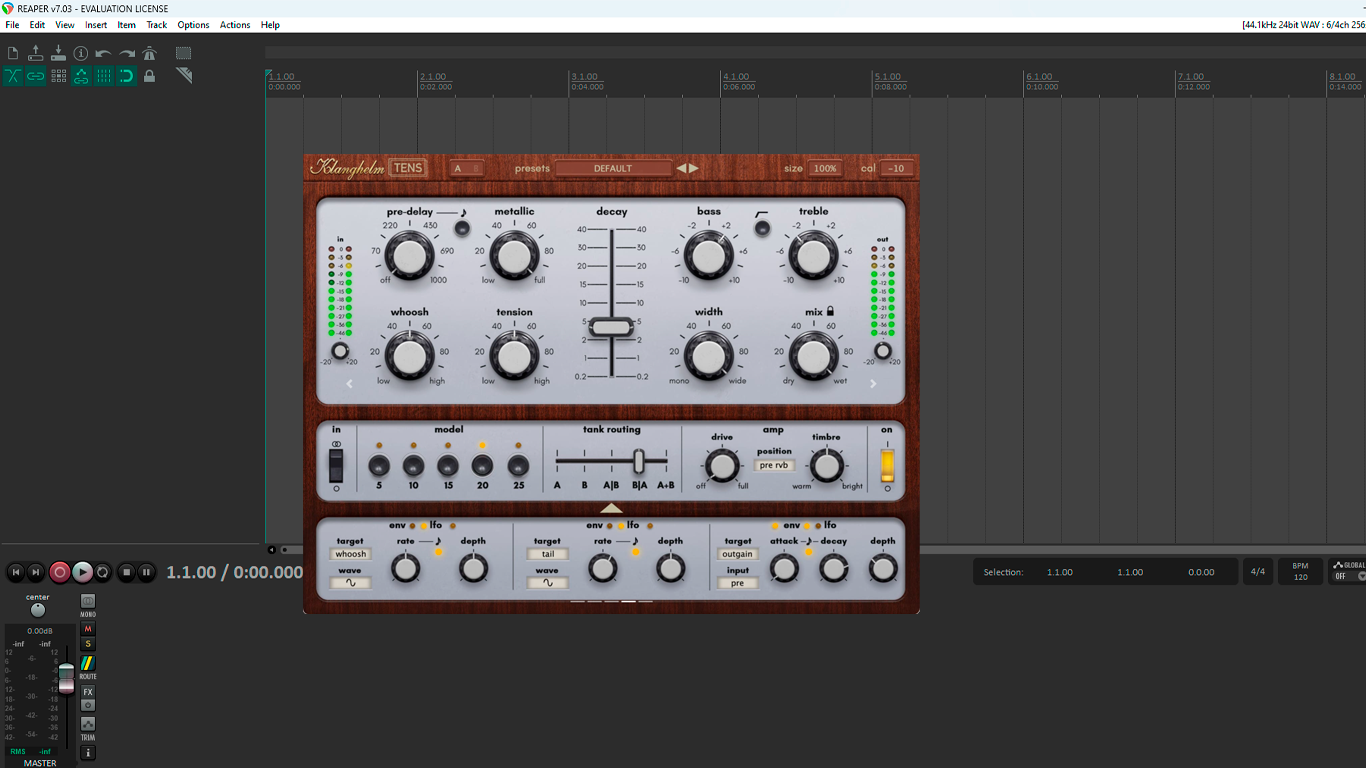Open the File menu
1366x768 pixels.
12,25
